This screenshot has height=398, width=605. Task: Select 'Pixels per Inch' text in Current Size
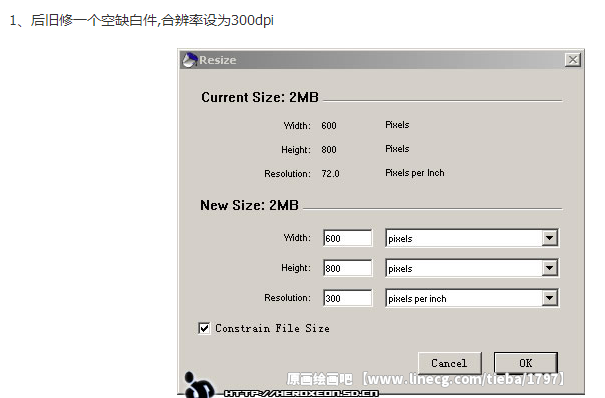(415, 173)
